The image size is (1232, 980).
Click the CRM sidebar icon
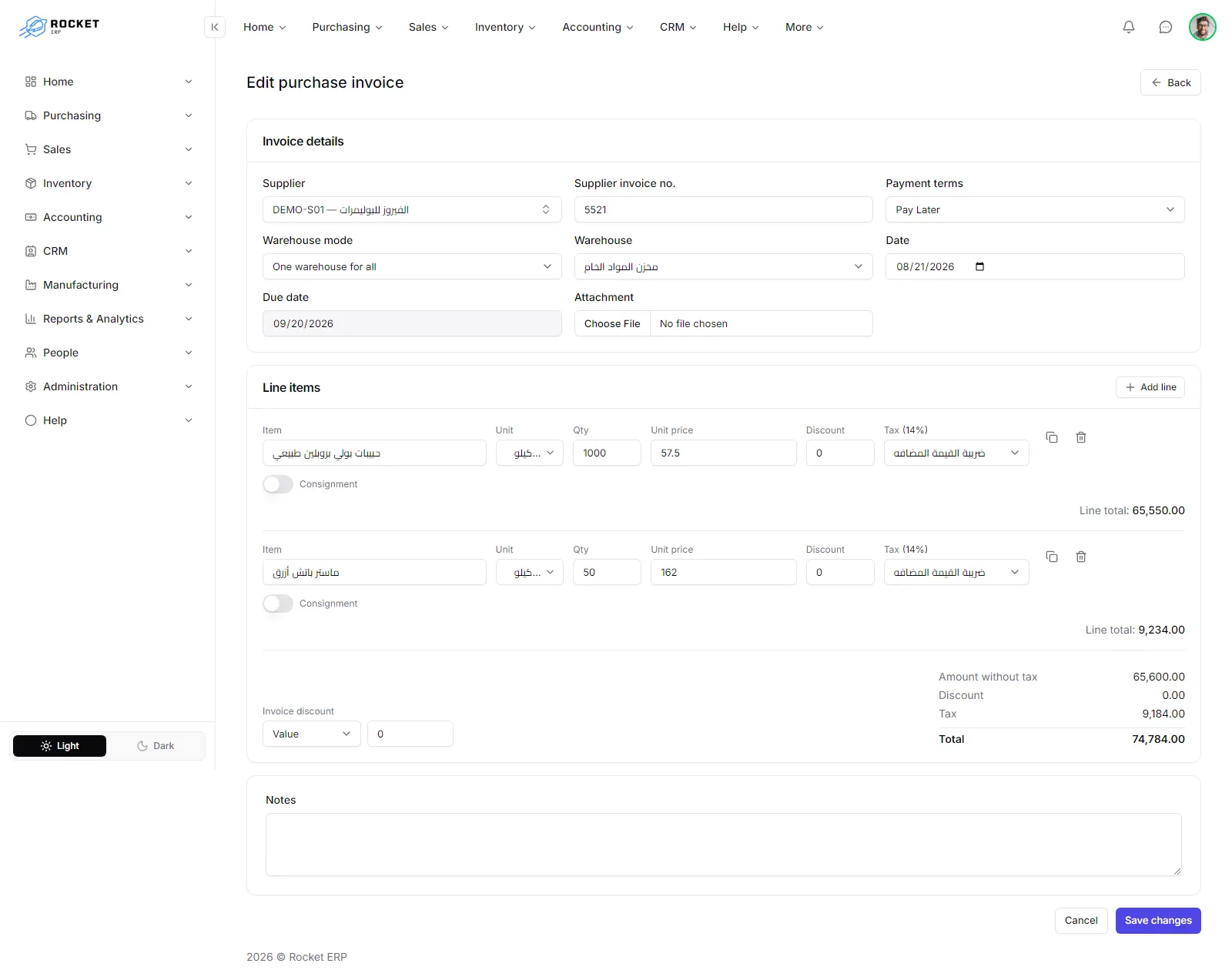tap(31, 251)
